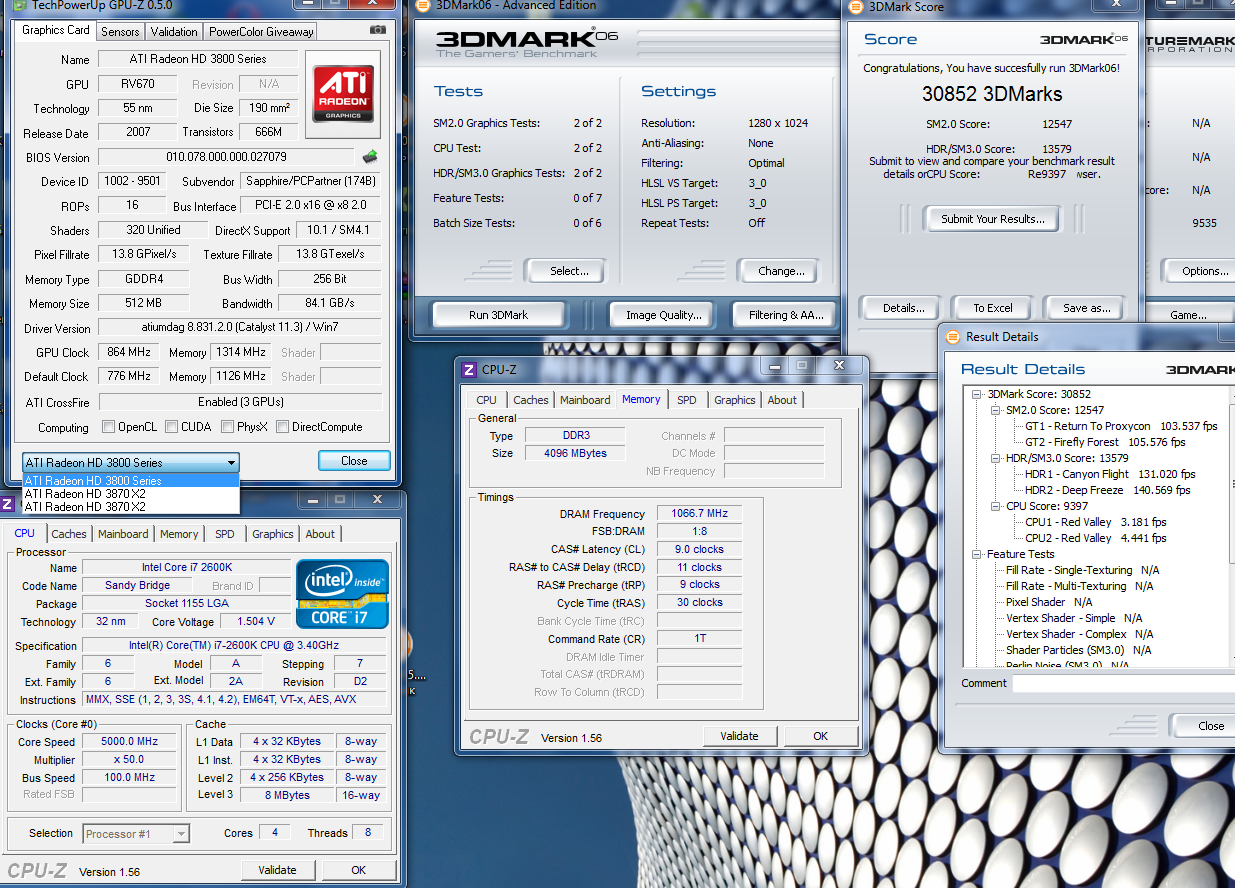Switch to GPU-Z Sensors tab
Screen dimensions: 1235x888
tap(120, 31)
